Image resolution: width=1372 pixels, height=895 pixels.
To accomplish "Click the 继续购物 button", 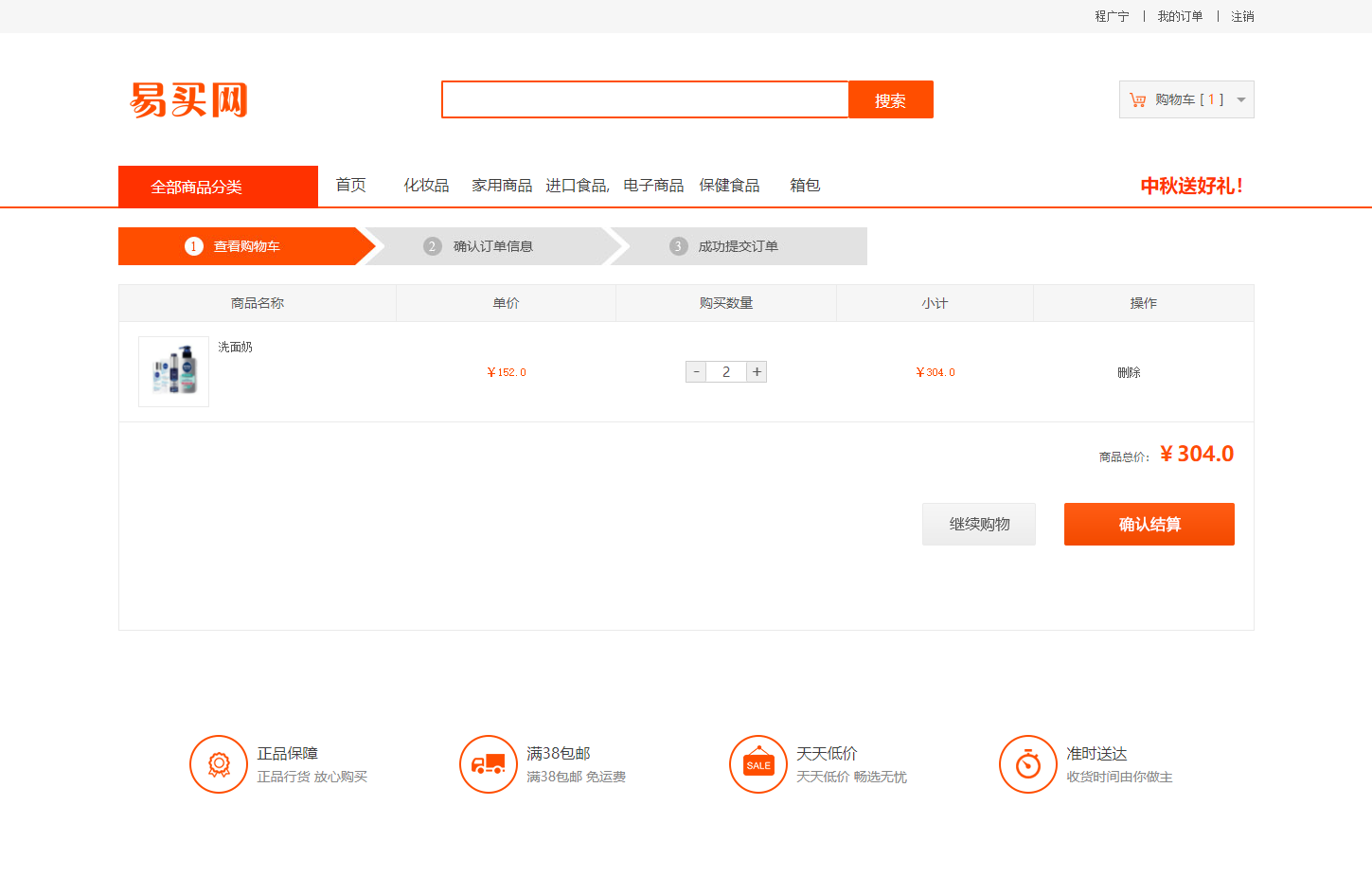I will click(x=978, y=524).
